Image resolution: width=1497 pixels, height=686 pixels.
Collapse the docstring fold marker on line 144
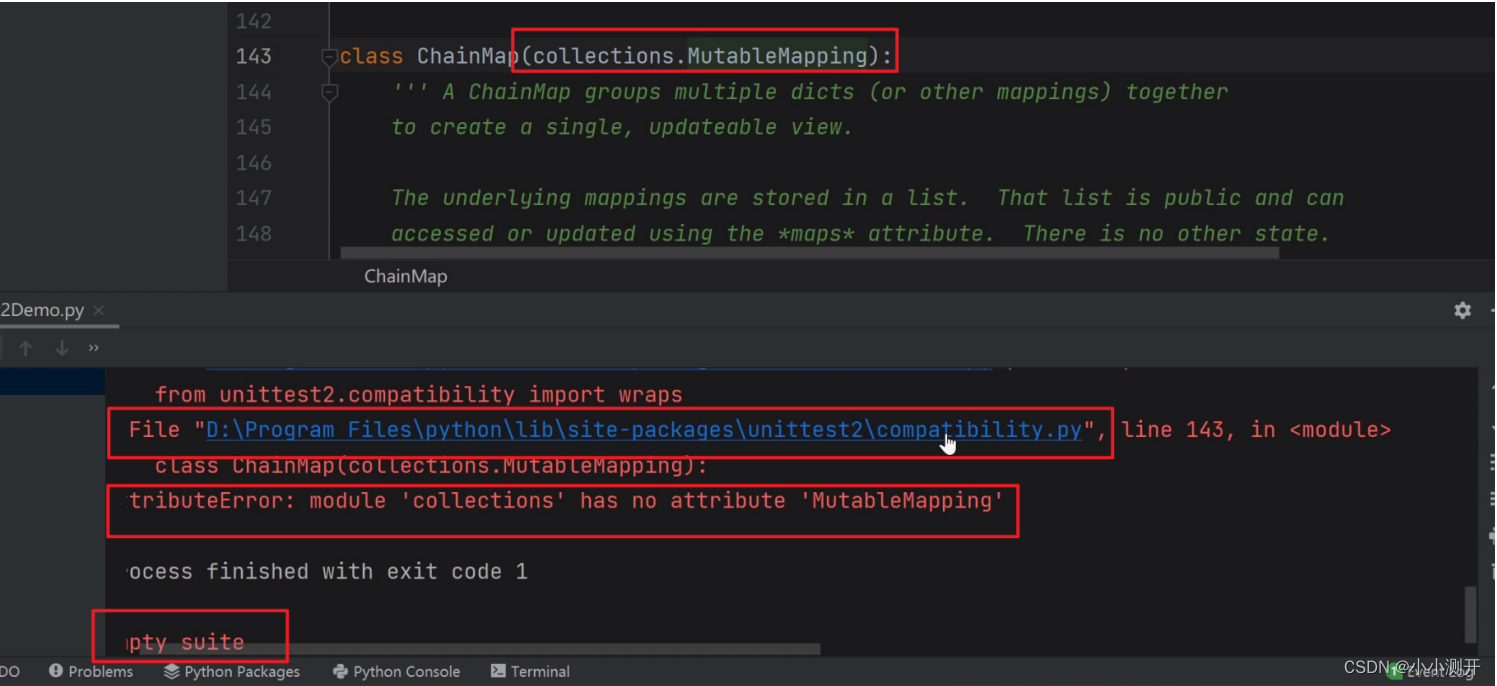pyautogui.click(x=329, y=92)
